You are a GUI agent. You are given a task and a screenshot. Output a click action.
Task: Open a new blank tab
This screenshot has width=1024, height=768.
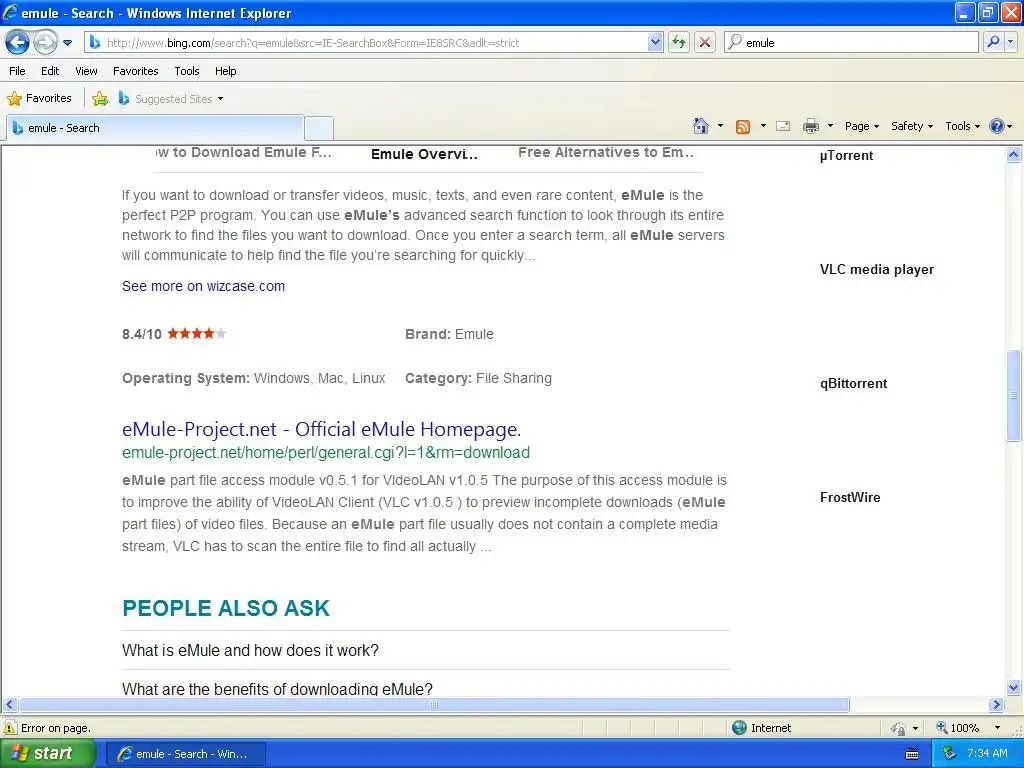[x=319, y=128]
